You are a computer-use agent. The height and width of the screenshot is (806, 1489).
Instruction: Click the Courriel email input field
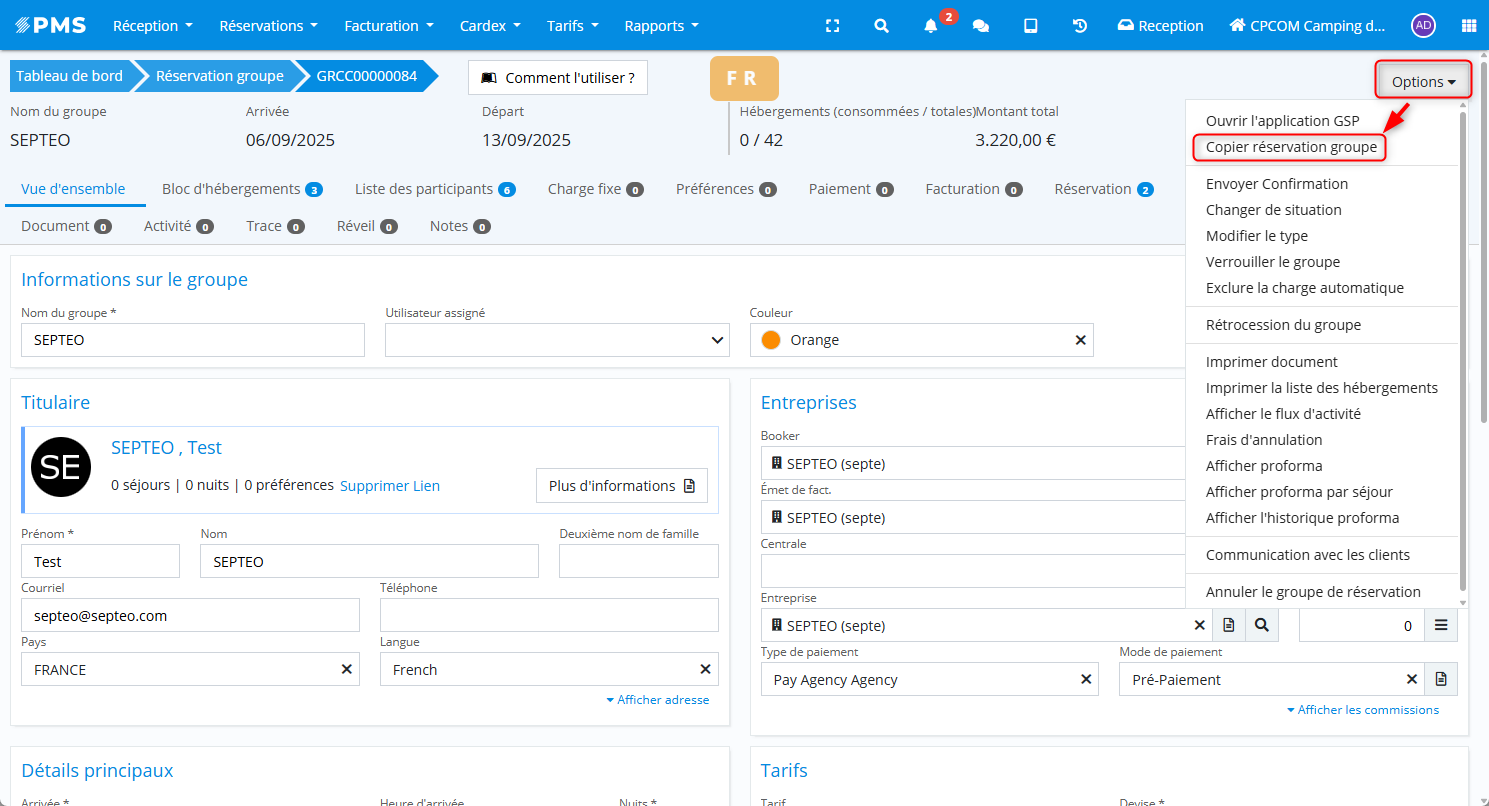tap(190, 616)
